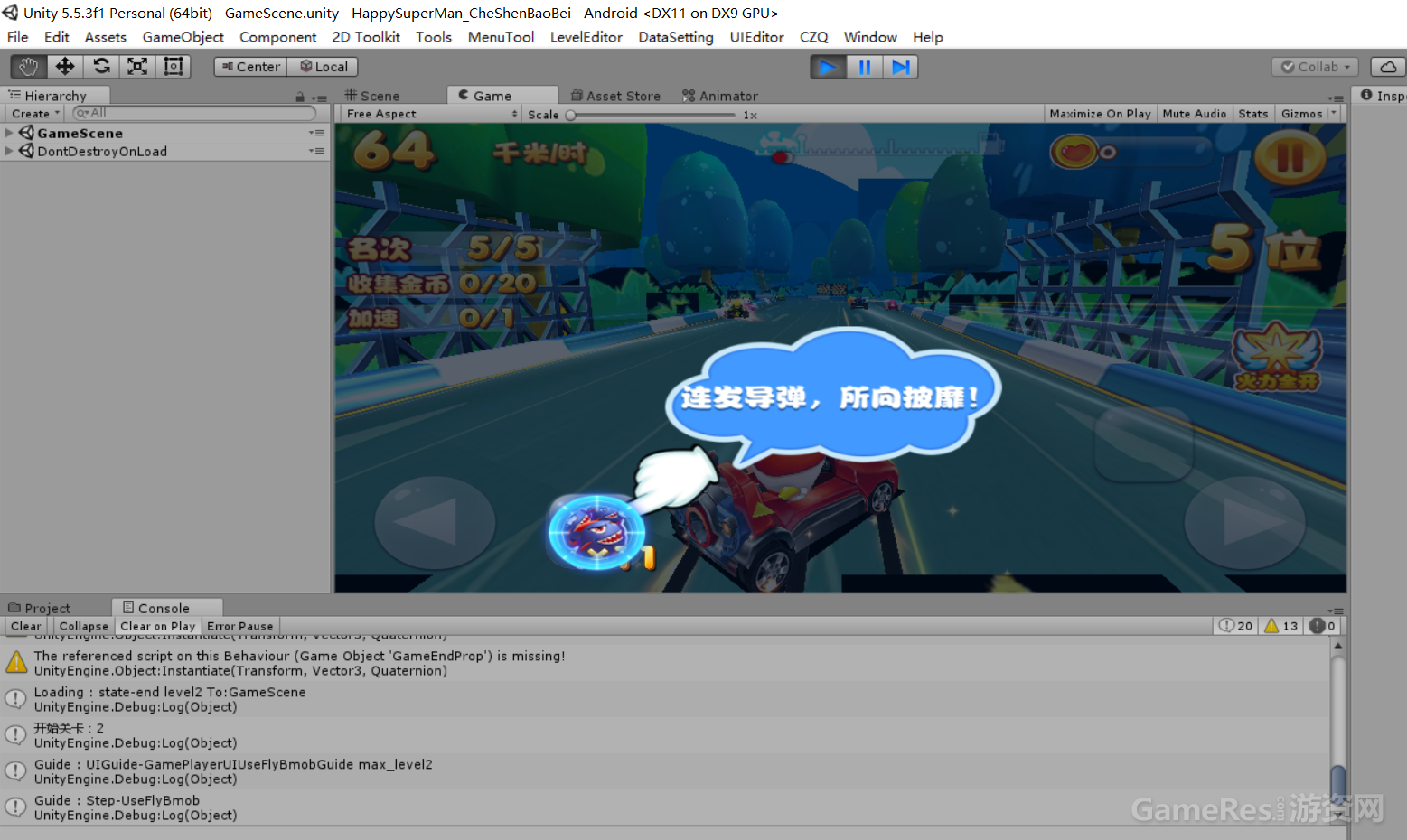This screenshot has width=1407, height=840.
Task: Adjust the Game view Scale slider
Action: tap(651, 115)
